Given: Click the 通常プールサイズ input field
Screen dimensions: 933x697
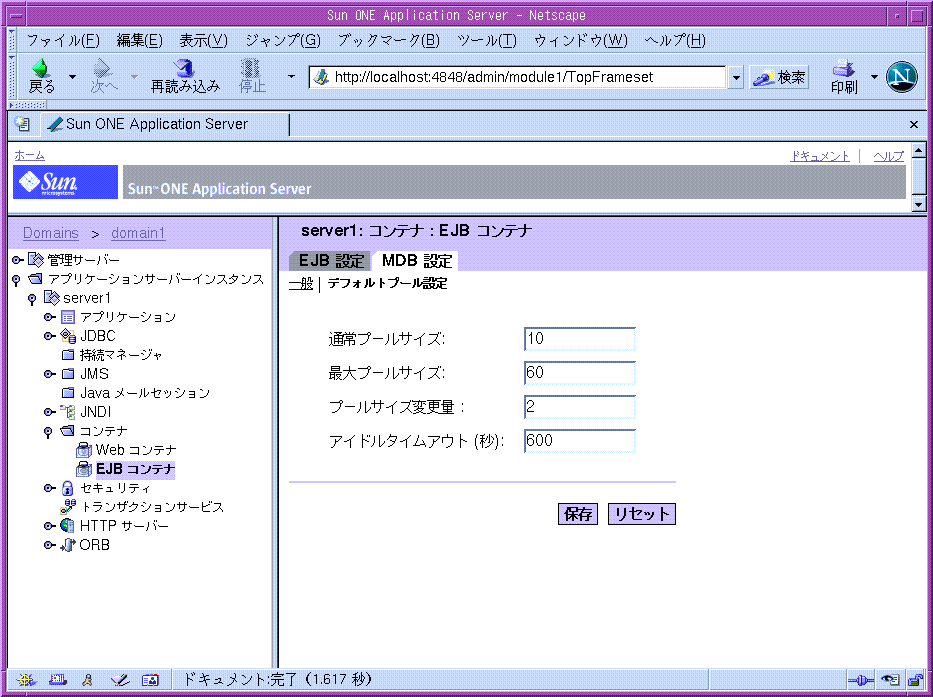Looking at the screenshot, I should point(580,339).
